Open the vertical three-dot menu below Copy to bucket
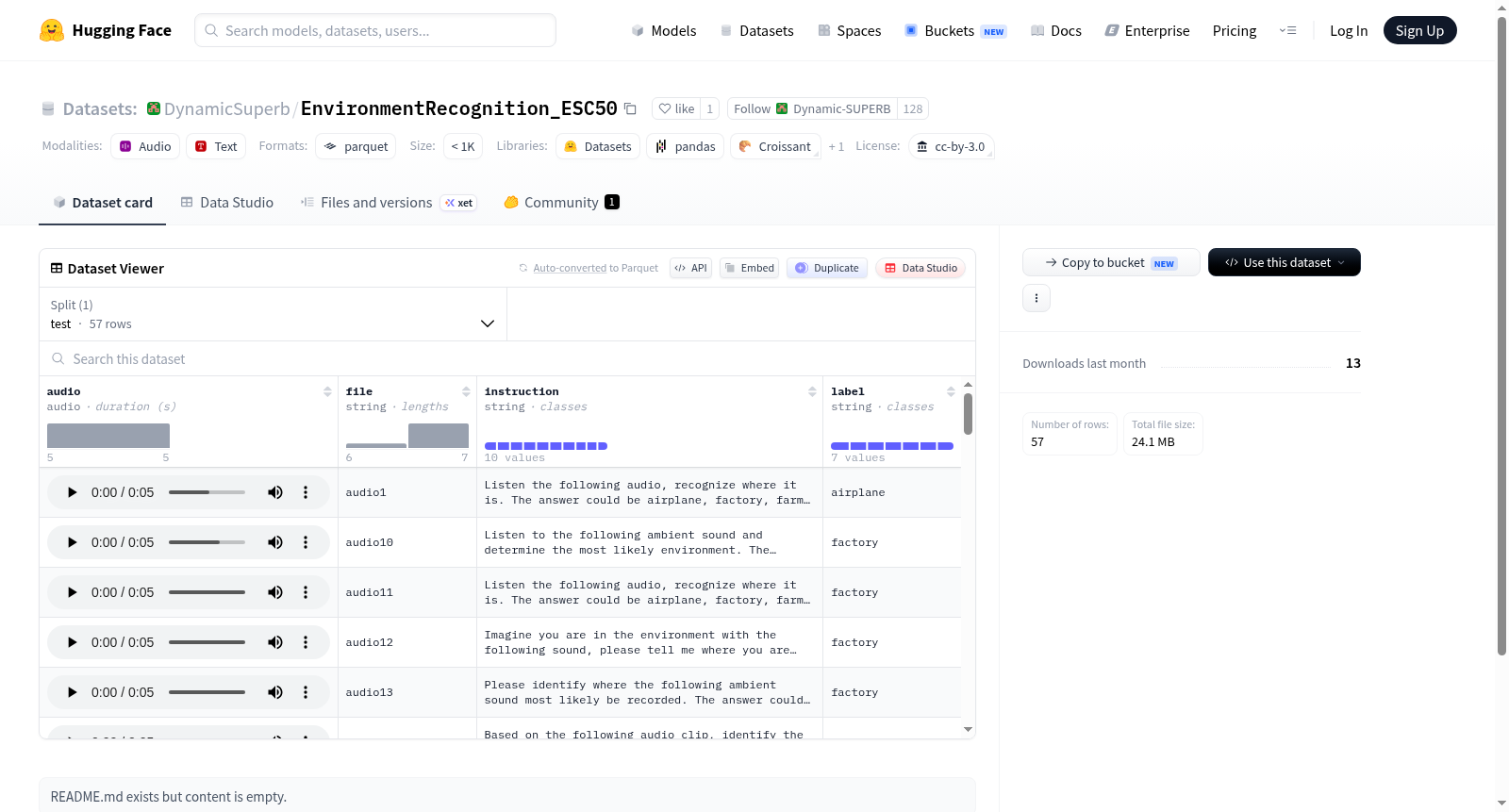Screen dimensions: 1509x812 pyautogui.click(x=1036, y=298)
